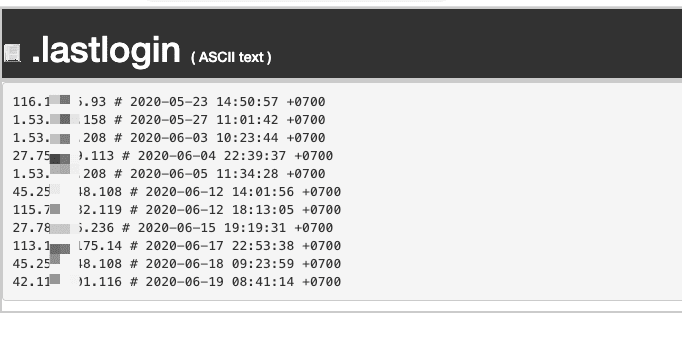Screen dimensions: 682x364
Task: Click the IP beginning 116.1 in first row
Action: (x=59, y=102)
